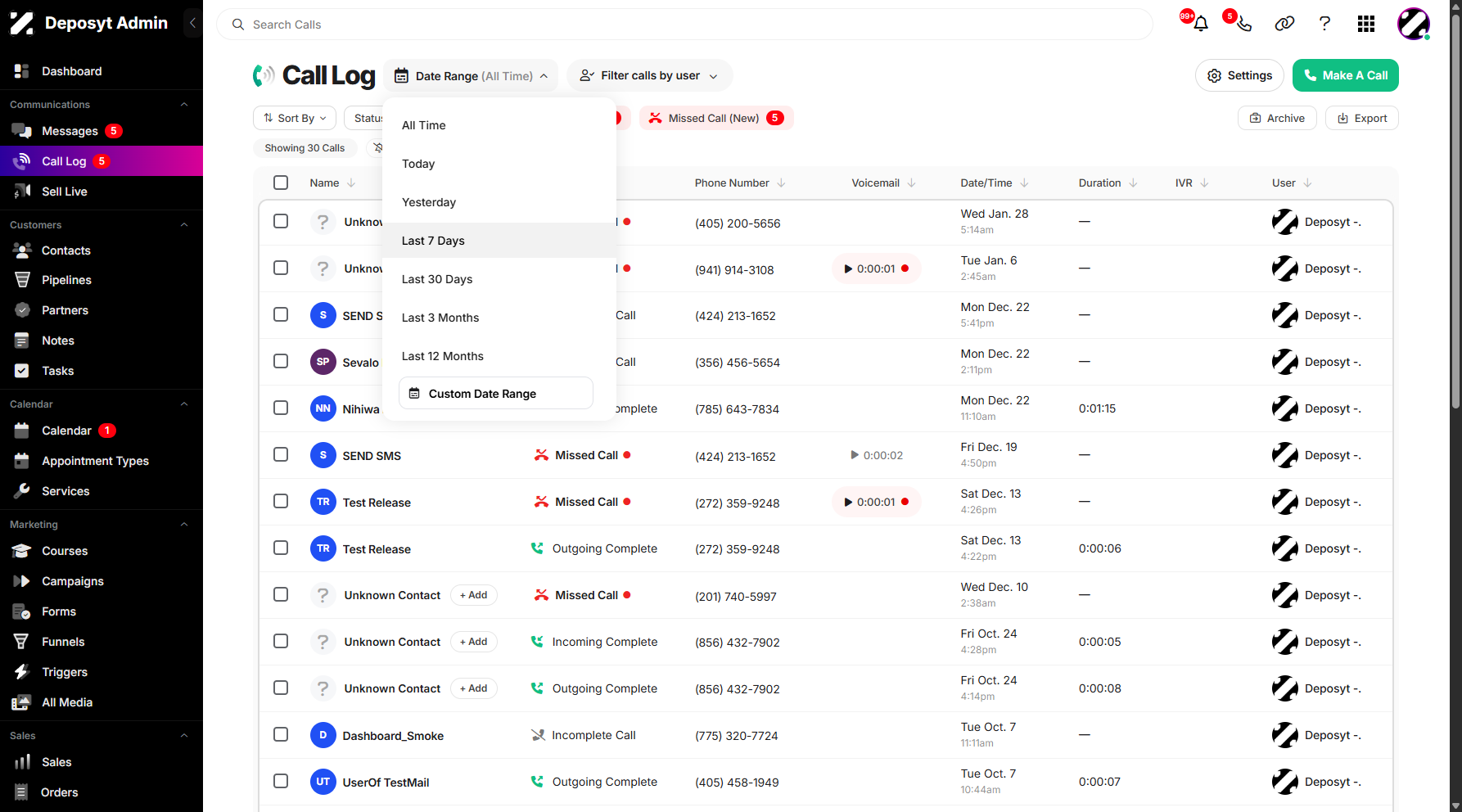
Task: Click the Search Calls input field
Action: point(684,25)
